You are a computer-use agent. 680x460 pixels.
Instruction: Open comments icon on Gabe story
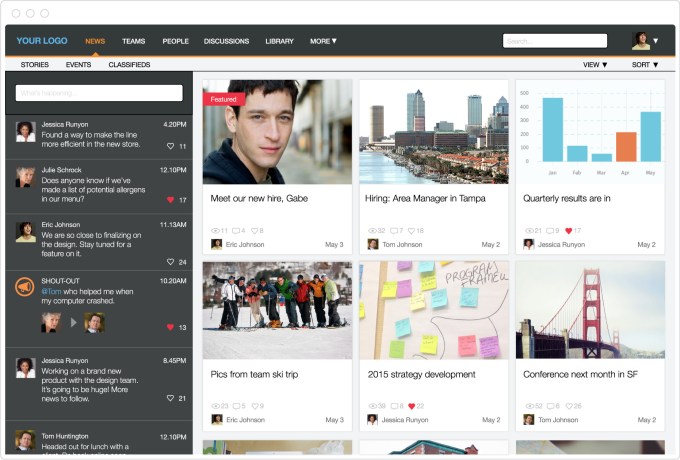[x=236, y=231]
